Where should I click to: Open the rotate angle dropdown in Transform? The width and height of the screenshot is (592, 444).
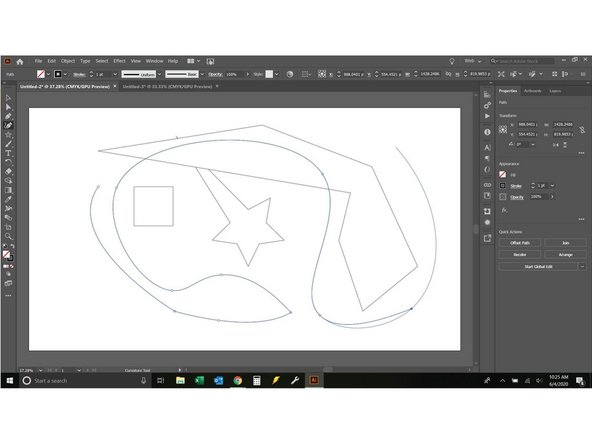coord(533,145)
